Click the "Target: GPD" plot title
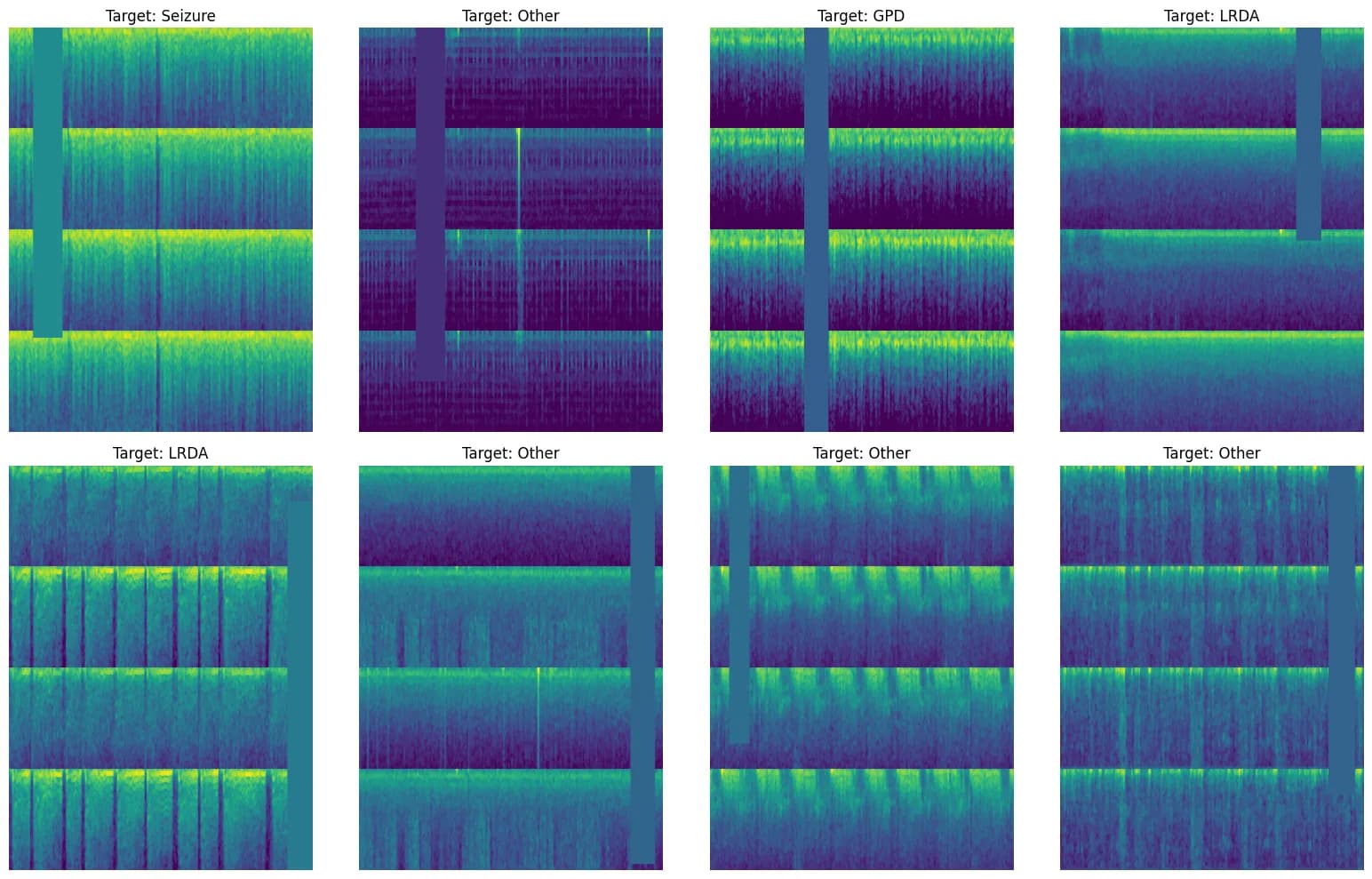This screenshot has height=879, width=1372. click(861, 15)
